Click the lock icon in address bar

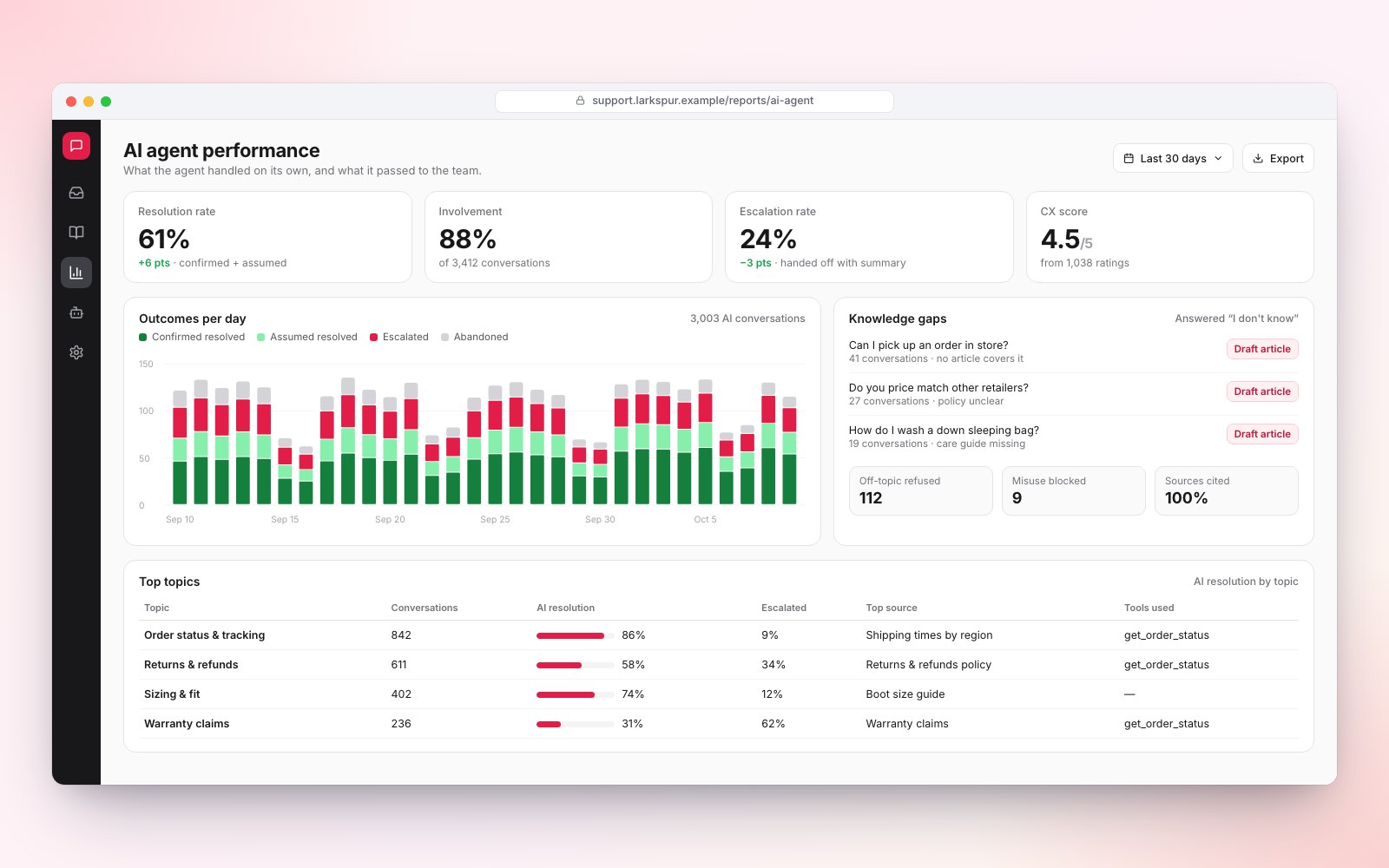click(581, 101)
